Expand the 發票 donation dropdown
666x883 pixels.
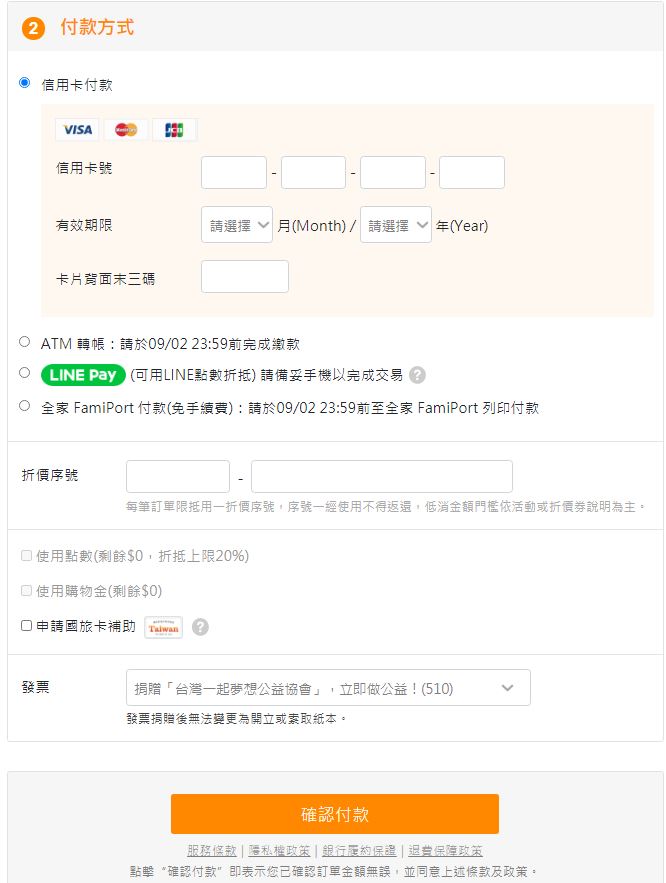coord(328,688)
